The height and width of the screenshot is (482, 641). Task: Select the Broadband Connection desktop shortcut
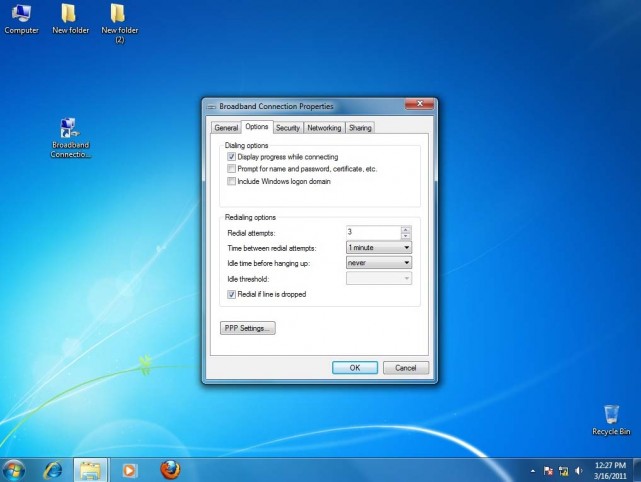(x=70, y=138)
